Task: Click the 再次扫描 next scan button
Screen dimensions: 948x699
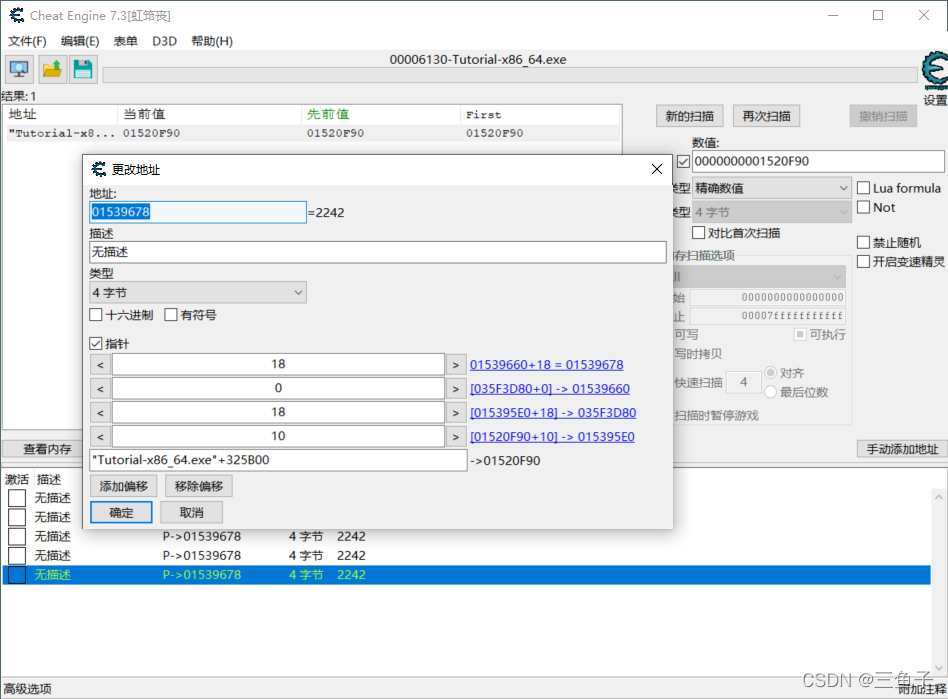Action: 766,116
